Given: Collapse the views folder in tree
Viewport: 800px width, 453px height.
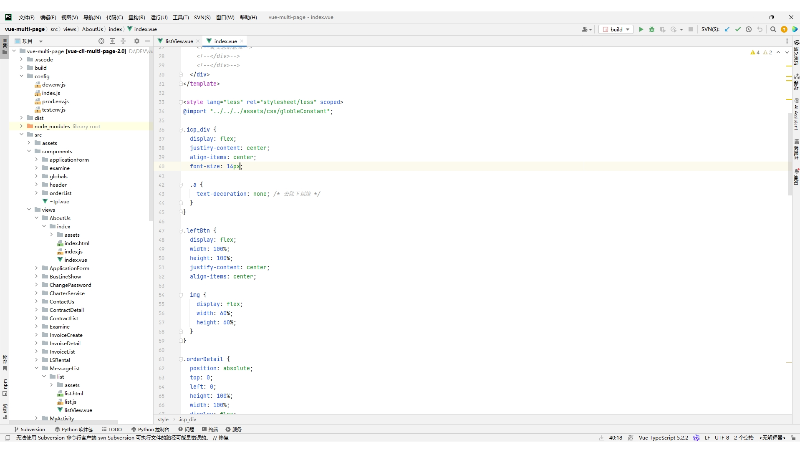Looking at the screenshot, I should [x=29, y=209].
